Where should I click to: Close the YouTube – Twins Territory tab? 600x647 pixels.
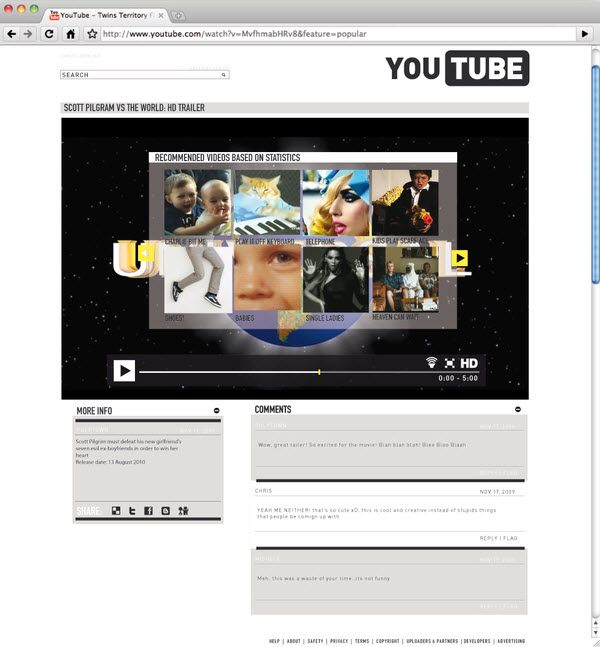[161, 15]
